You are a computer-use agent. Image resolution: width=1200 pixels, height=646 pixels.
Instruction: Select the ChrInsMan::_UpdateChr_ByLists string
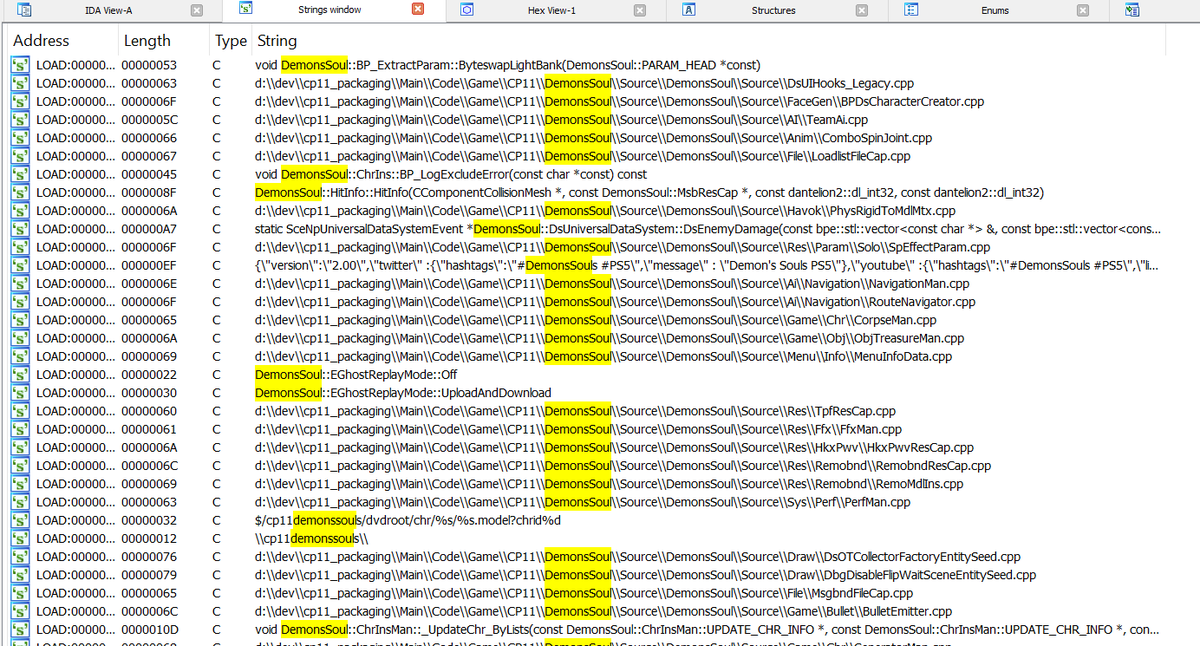(707, 629)
